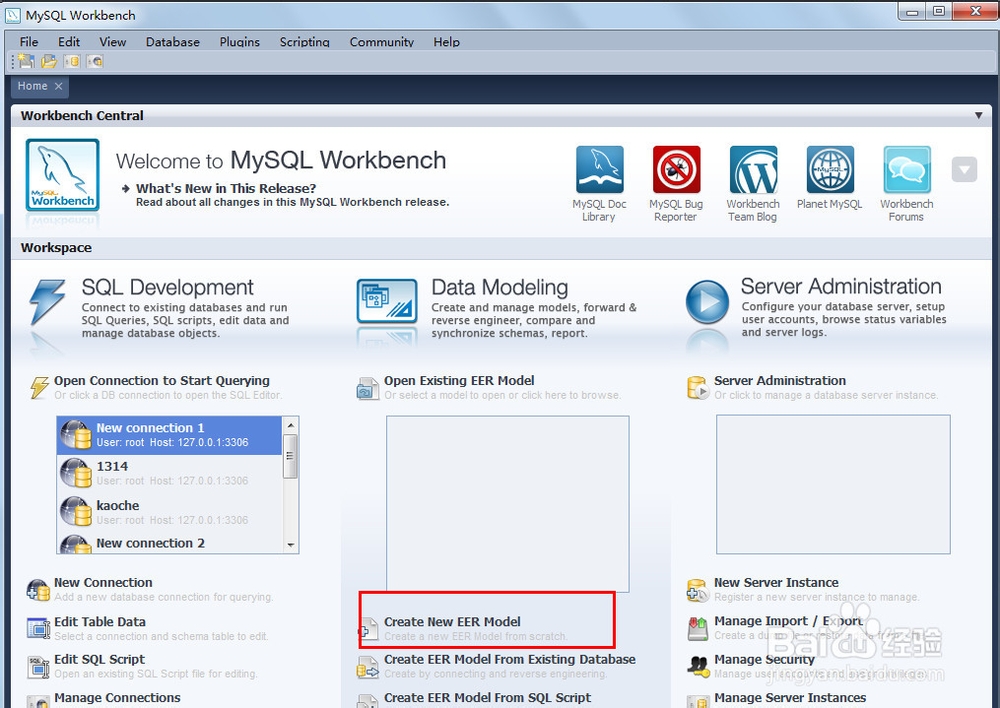
Task: Open the Workbench Forums chat icon
Action: point(906,170)
